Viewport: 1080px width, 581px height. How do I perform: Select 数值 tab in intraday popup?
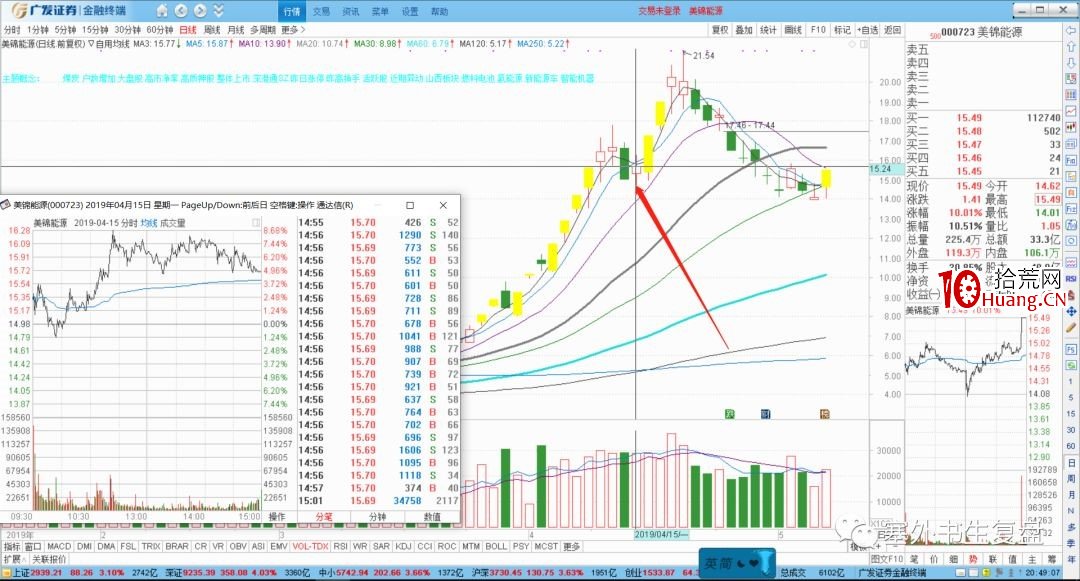point(432,517)
